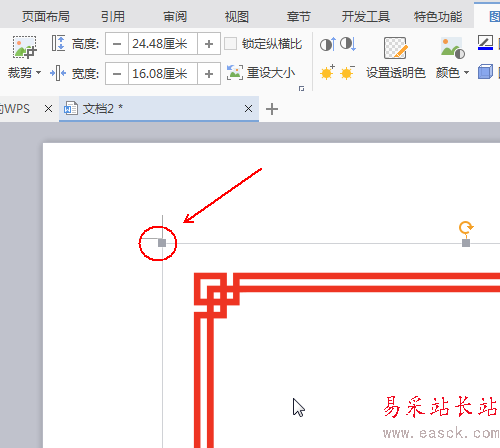Increase brightness sun icon
This screenshot has height=448, width=500.
coord(327,72)
